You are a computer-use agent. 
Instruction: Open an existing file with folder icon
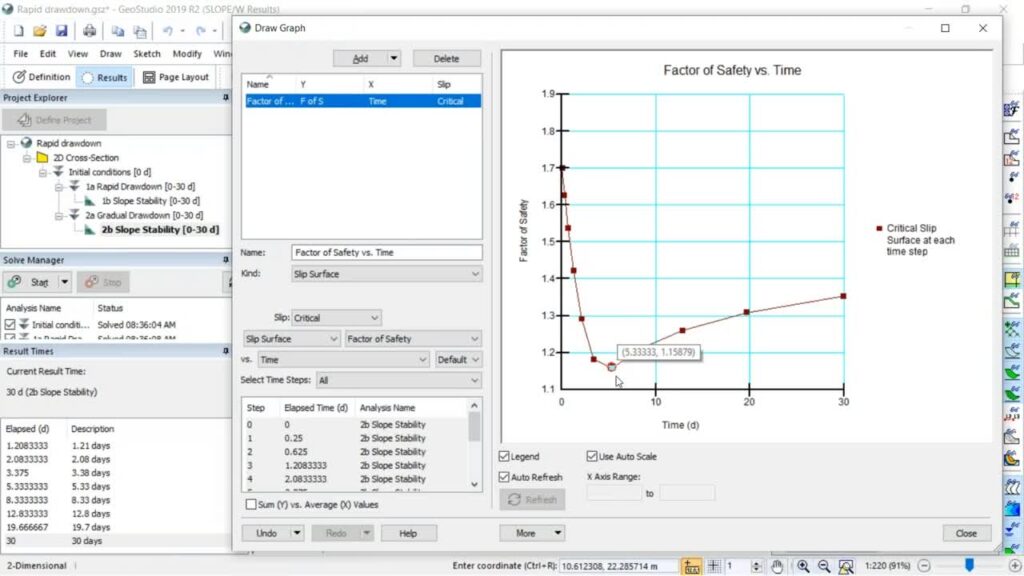(39, 31)
